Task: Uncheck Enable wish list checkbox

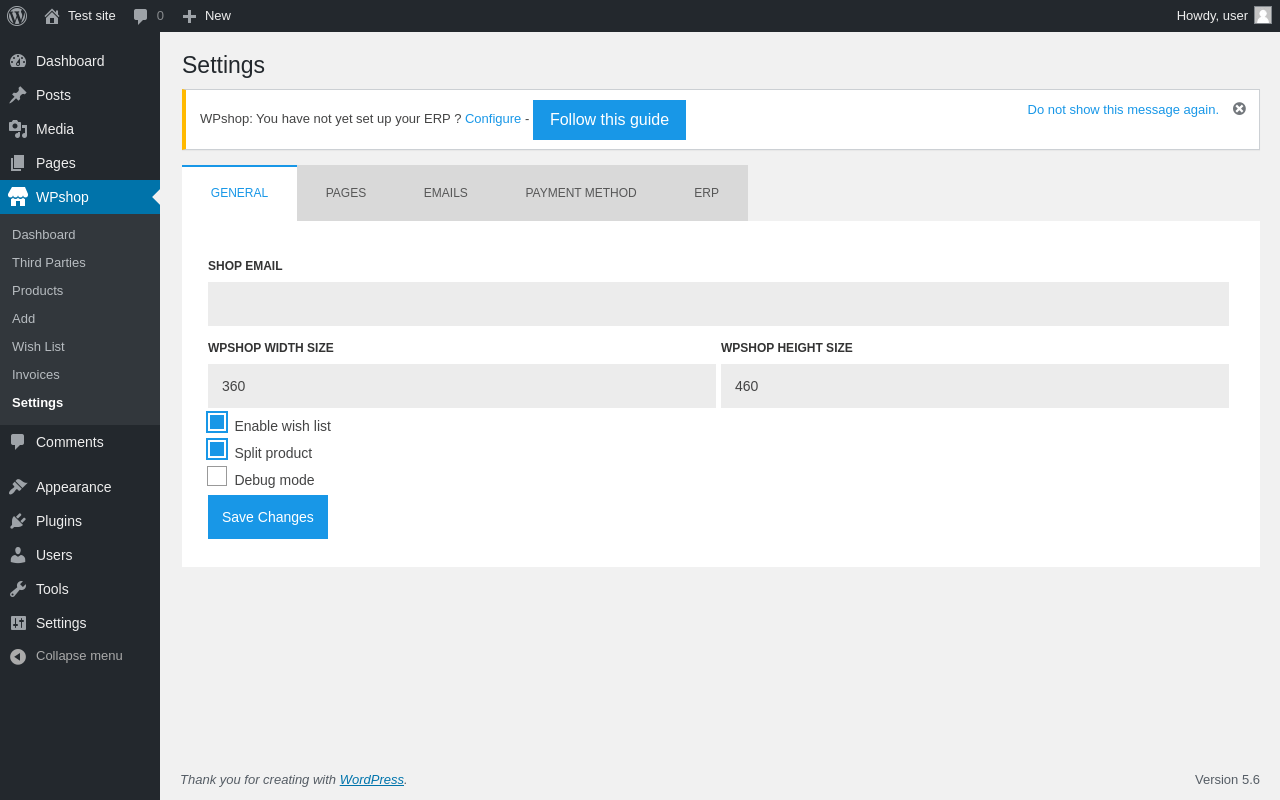Action: (217, 422)
